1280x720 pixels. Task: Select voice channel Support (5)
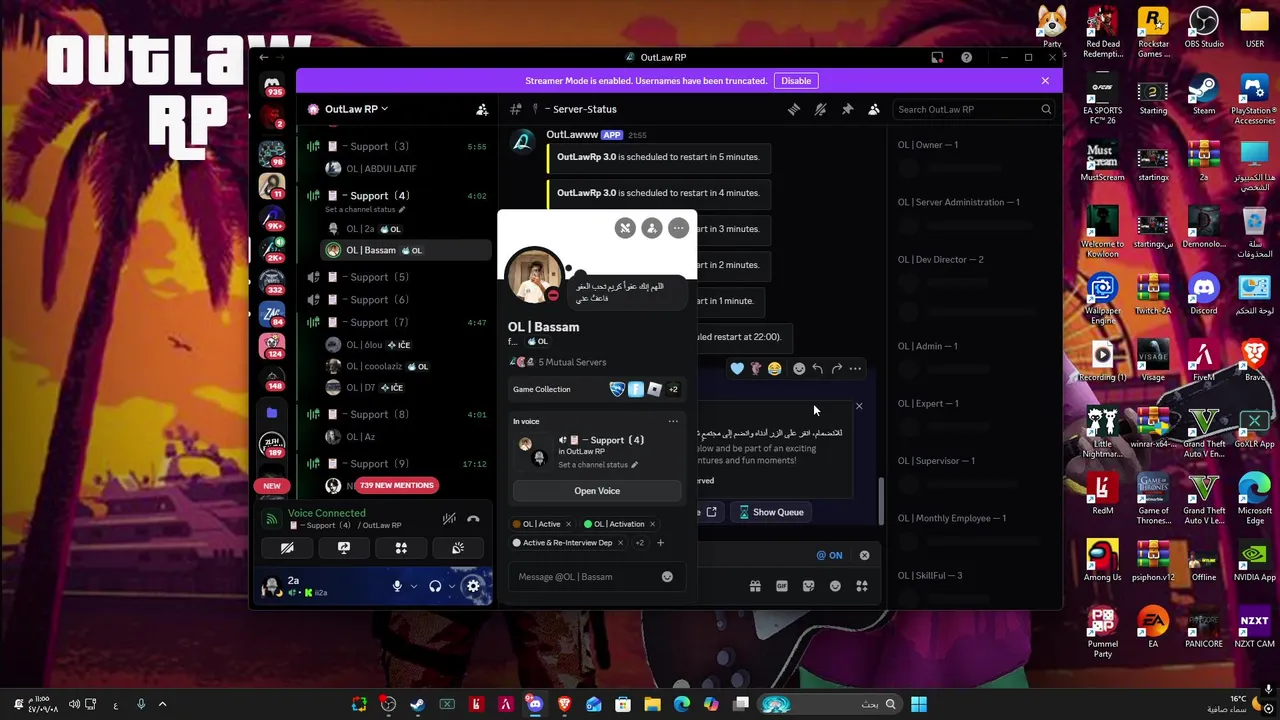click(397, 277)
